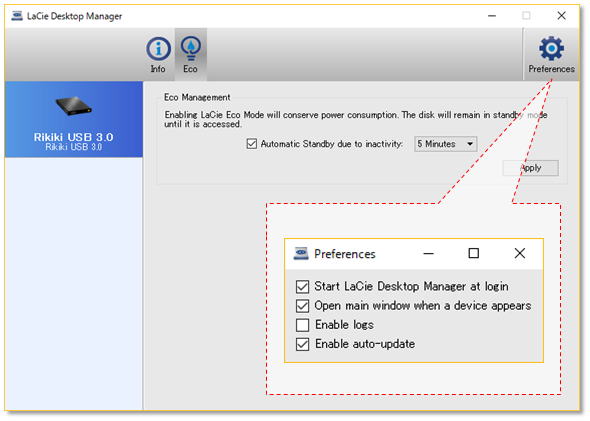Open the Info tab icon
Screen dimensions: 590x421
pyautogui.click(x=158, y=49)
